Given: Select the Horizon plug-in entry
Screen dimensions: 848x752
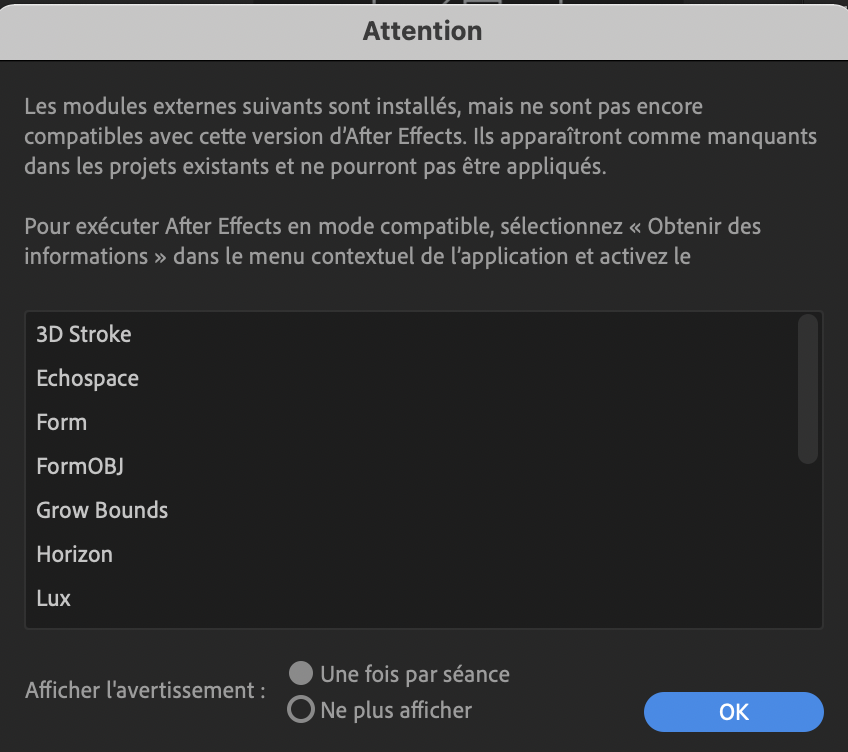Looking at the screenshot, I should 75,554.
